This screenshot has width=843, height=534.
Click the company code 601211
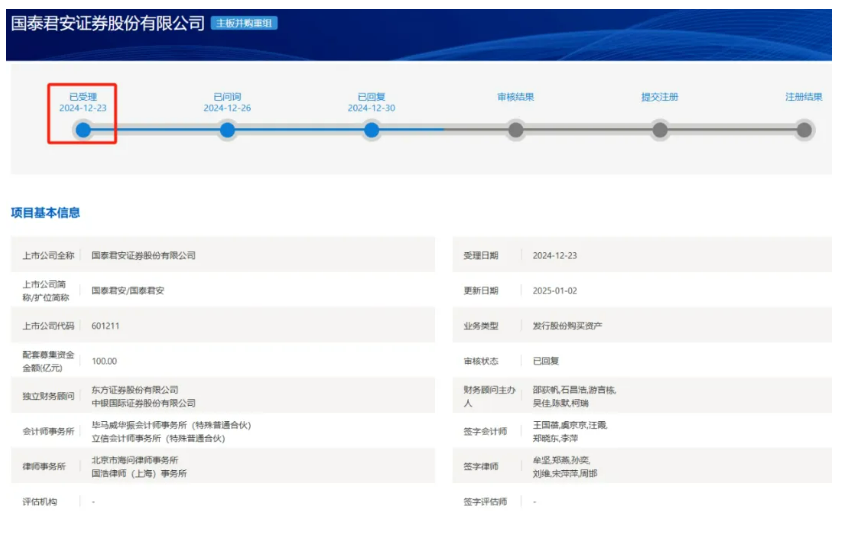(x=105, y=326)
